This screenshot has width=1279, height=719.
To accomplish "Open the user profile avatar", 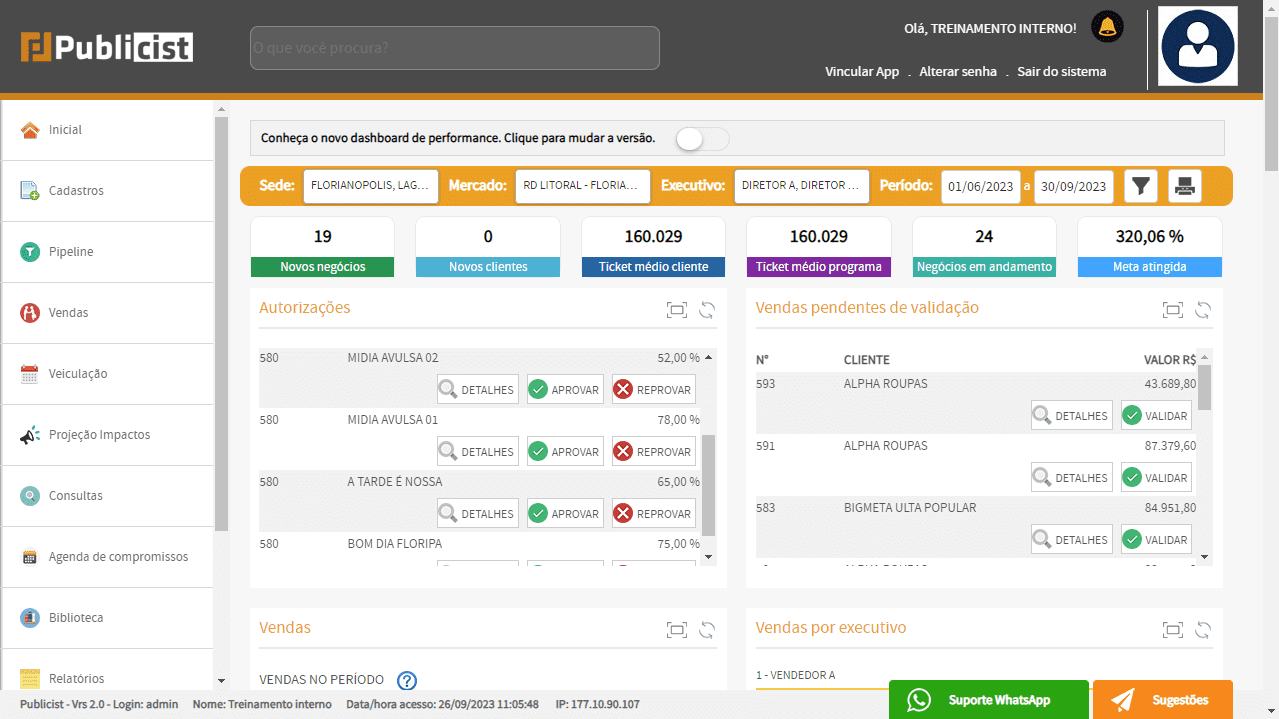I will 1197,47.
